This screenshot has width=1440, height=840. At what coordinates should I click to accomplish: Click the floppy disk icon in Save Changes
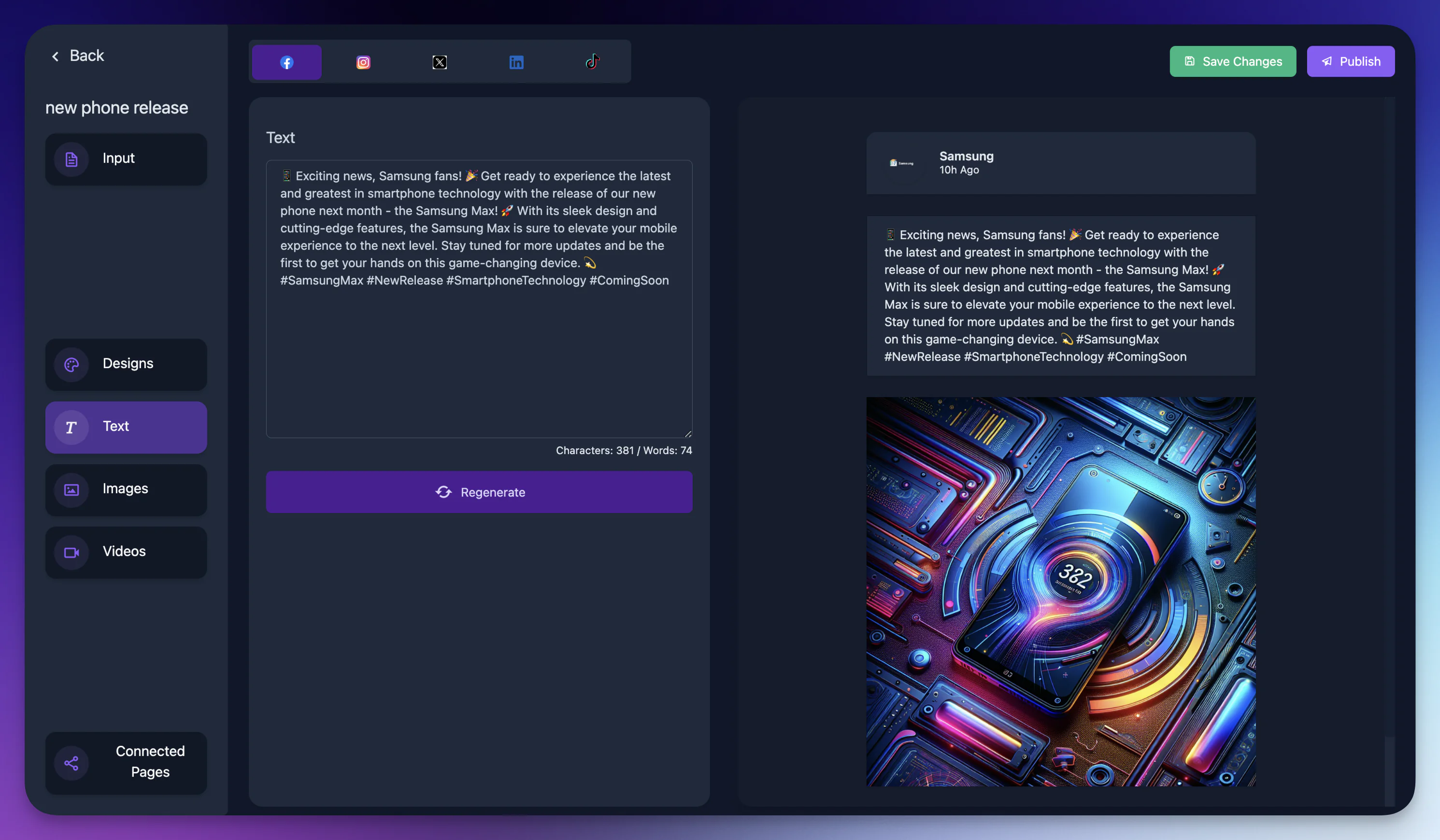coord(1190,61)
